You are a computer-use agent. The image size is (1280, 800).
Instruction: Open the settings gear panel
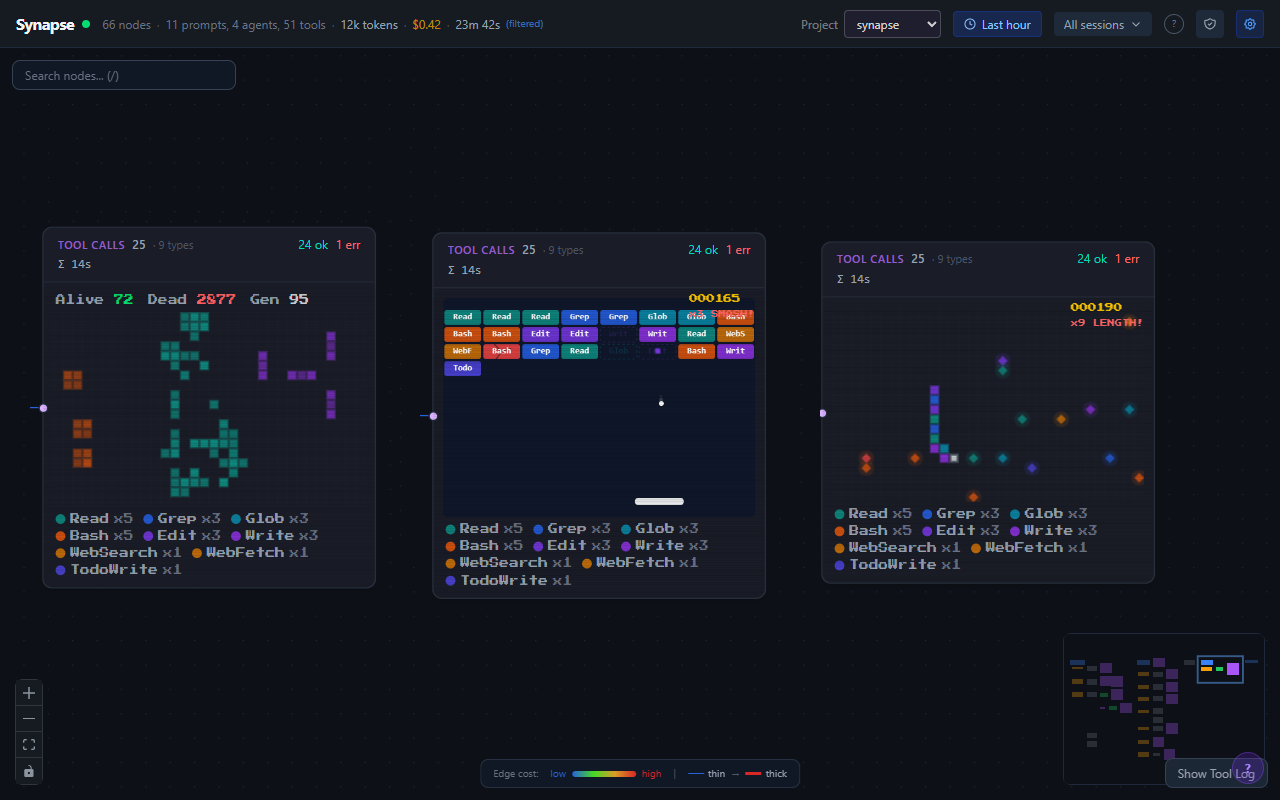(x=1249, y=23)
